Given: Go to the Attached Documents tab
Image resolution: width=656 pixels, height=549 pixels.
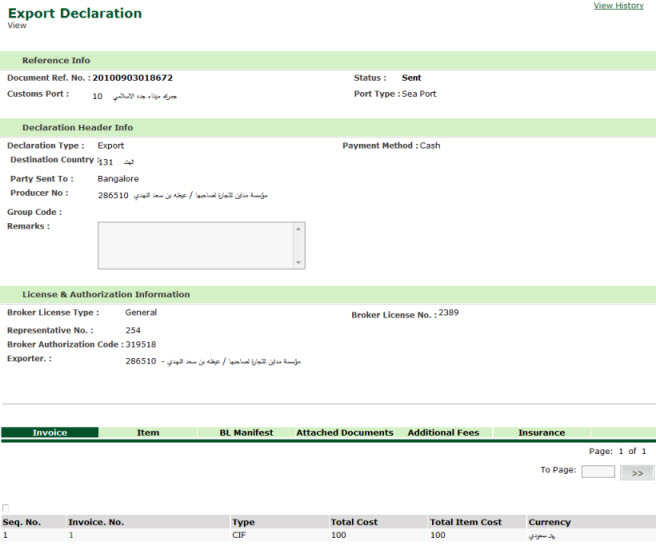Looking at the screenshot, I should (x=344, y=433).
